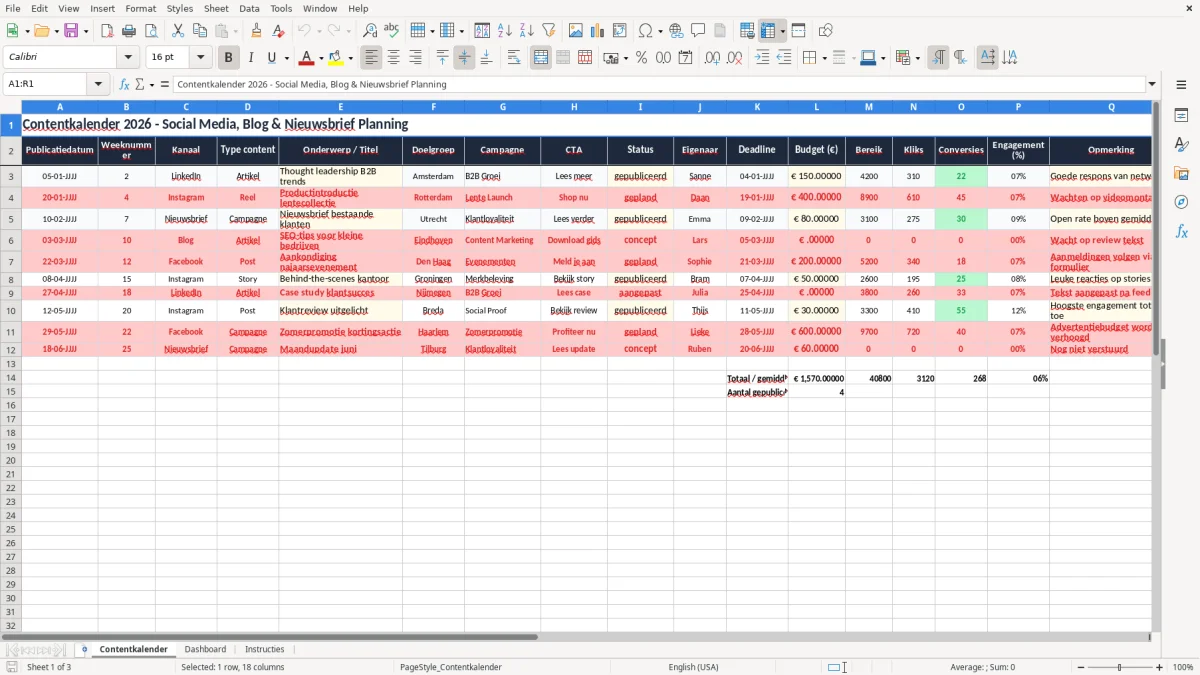This screenshot has height=675, width=1200.
Task: Click the Clone Formatting paintbrush icon
Action: [x=256, y=31]
